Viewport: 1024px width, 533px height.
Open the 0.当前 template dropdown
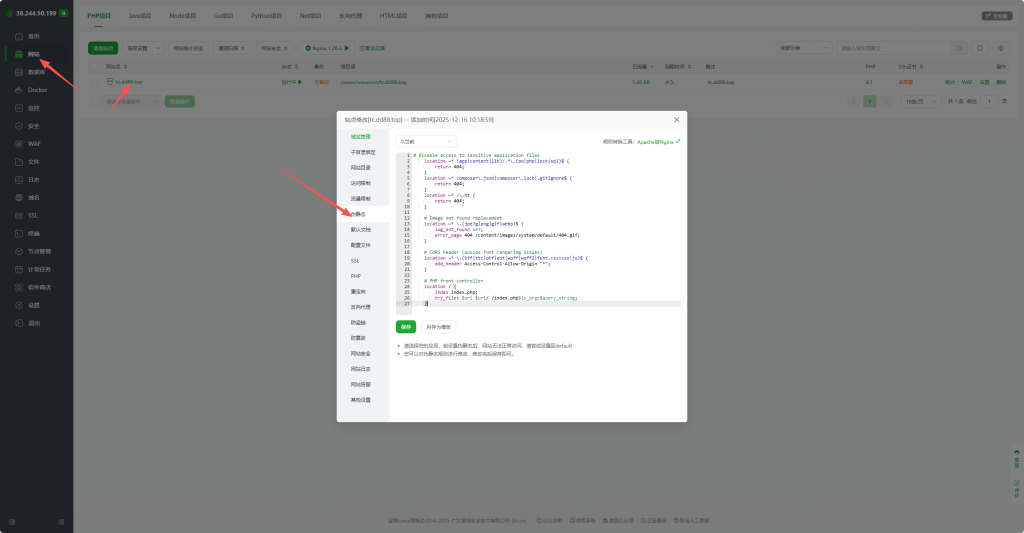coord(426,142)
